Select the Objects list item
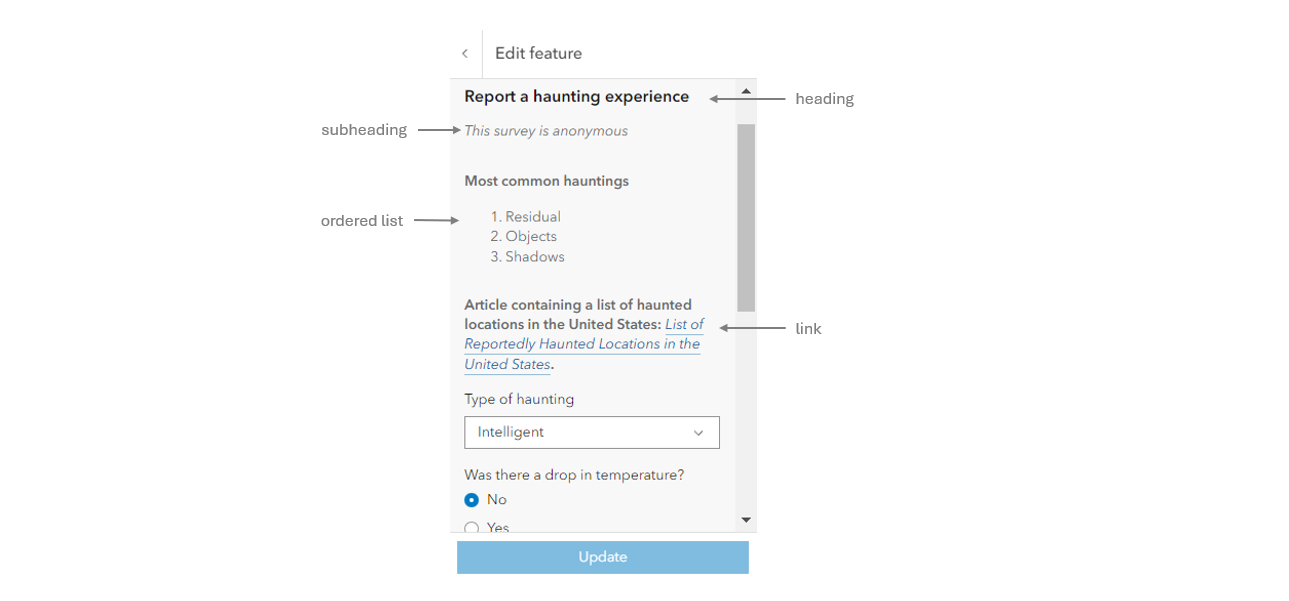Image resolution: width=1289 pixels, height=601 pixels. click(530, 237)
